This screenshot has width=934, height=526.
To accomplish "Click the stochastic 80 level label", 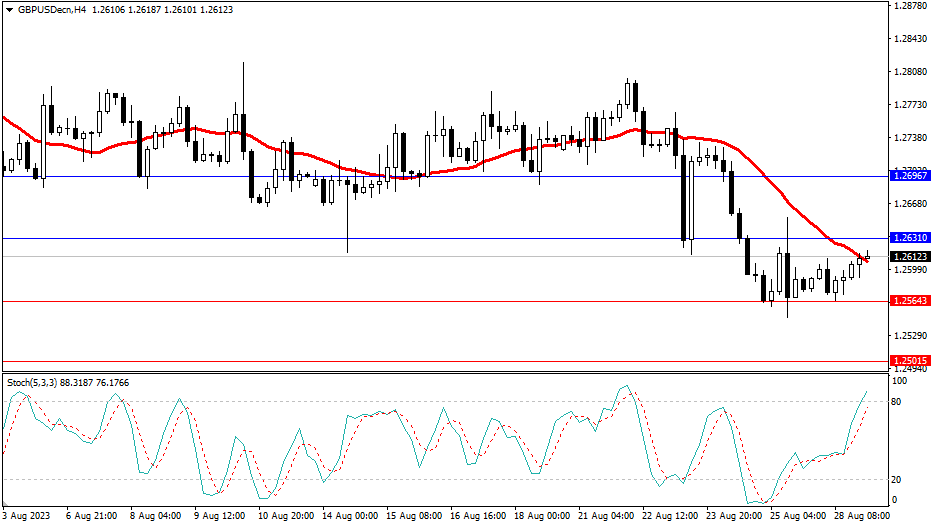I will click(x=898, y=402).
